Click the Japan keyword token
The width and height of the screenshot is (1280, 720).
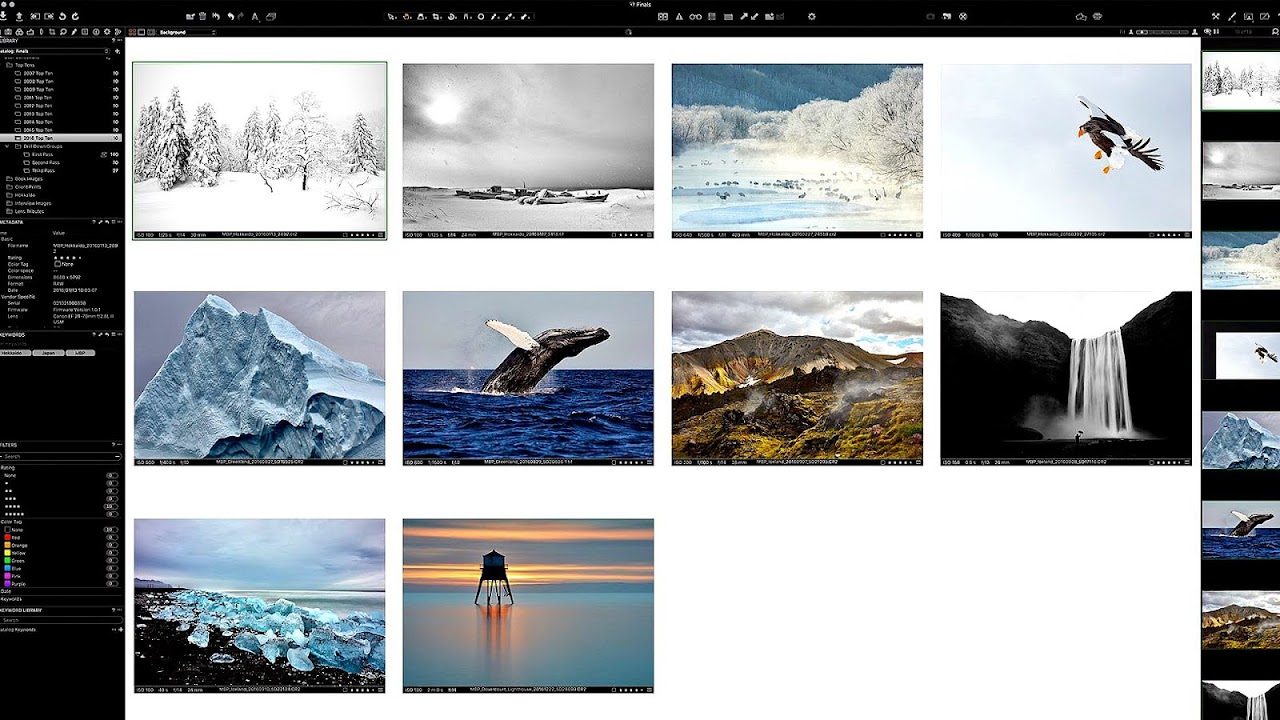(x=49, y=353)
